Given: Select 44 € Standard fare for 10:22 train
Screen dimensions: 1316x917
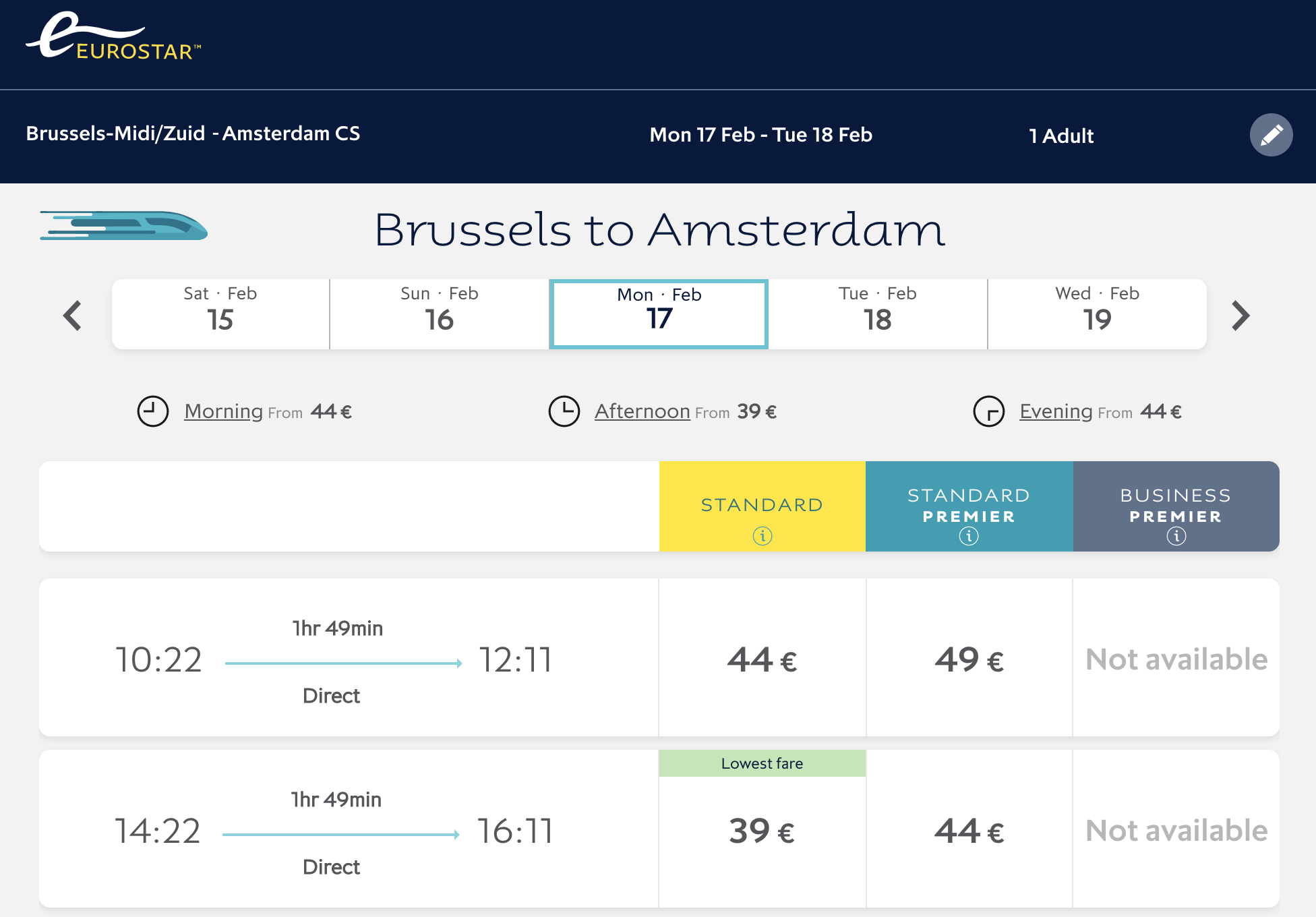Looking at the screenshot, I should pos(762,659).
